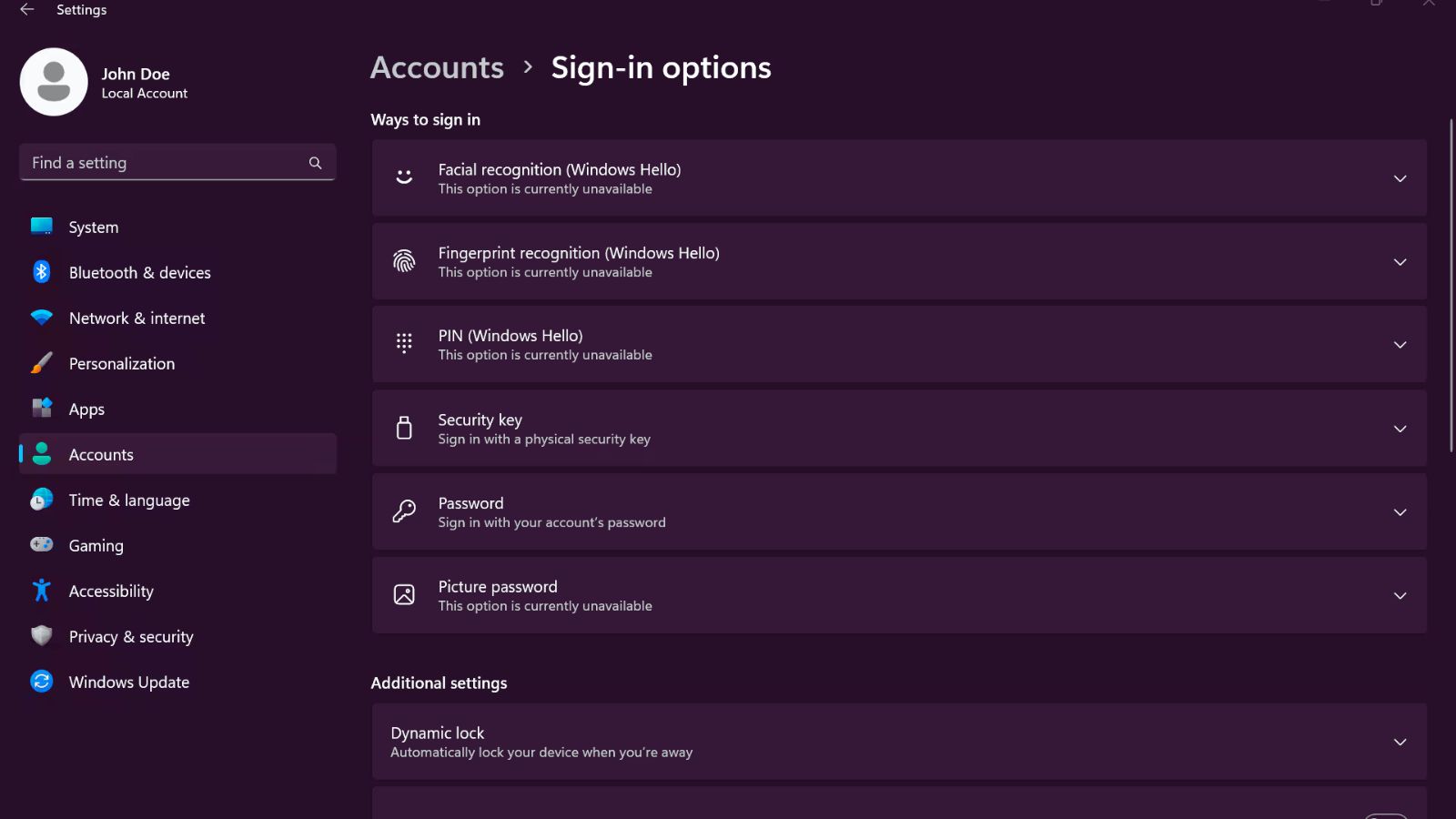Expand the Security key chevron
Image resolution: width=1456 pixels, height=819 pixels.
(1400, 429)
